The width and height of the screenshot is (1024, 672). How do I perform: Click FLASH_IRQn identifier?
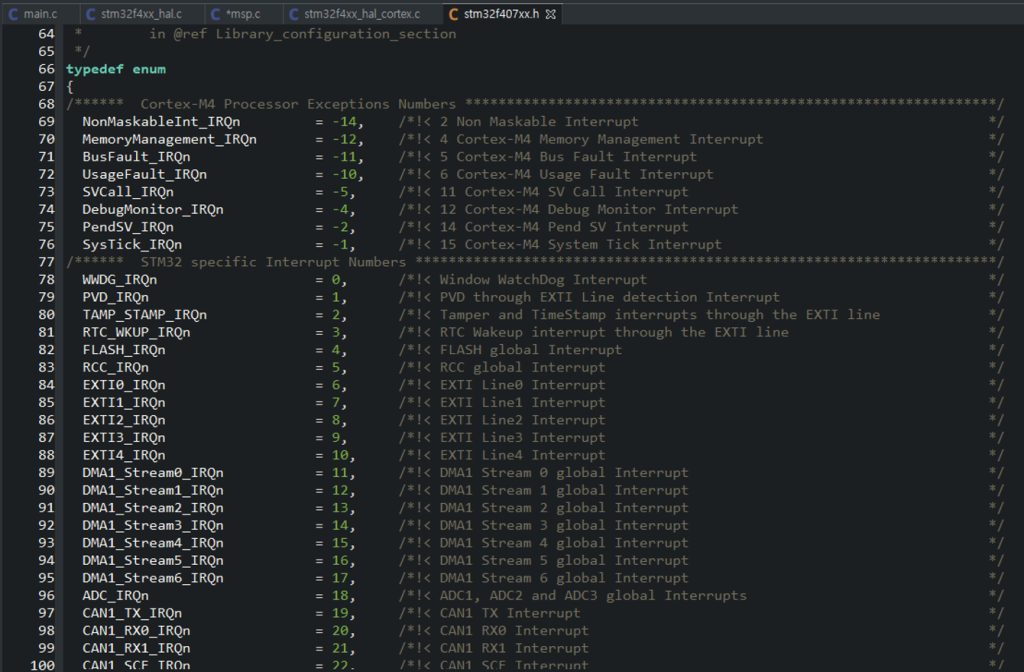click(x=124, y=350)
